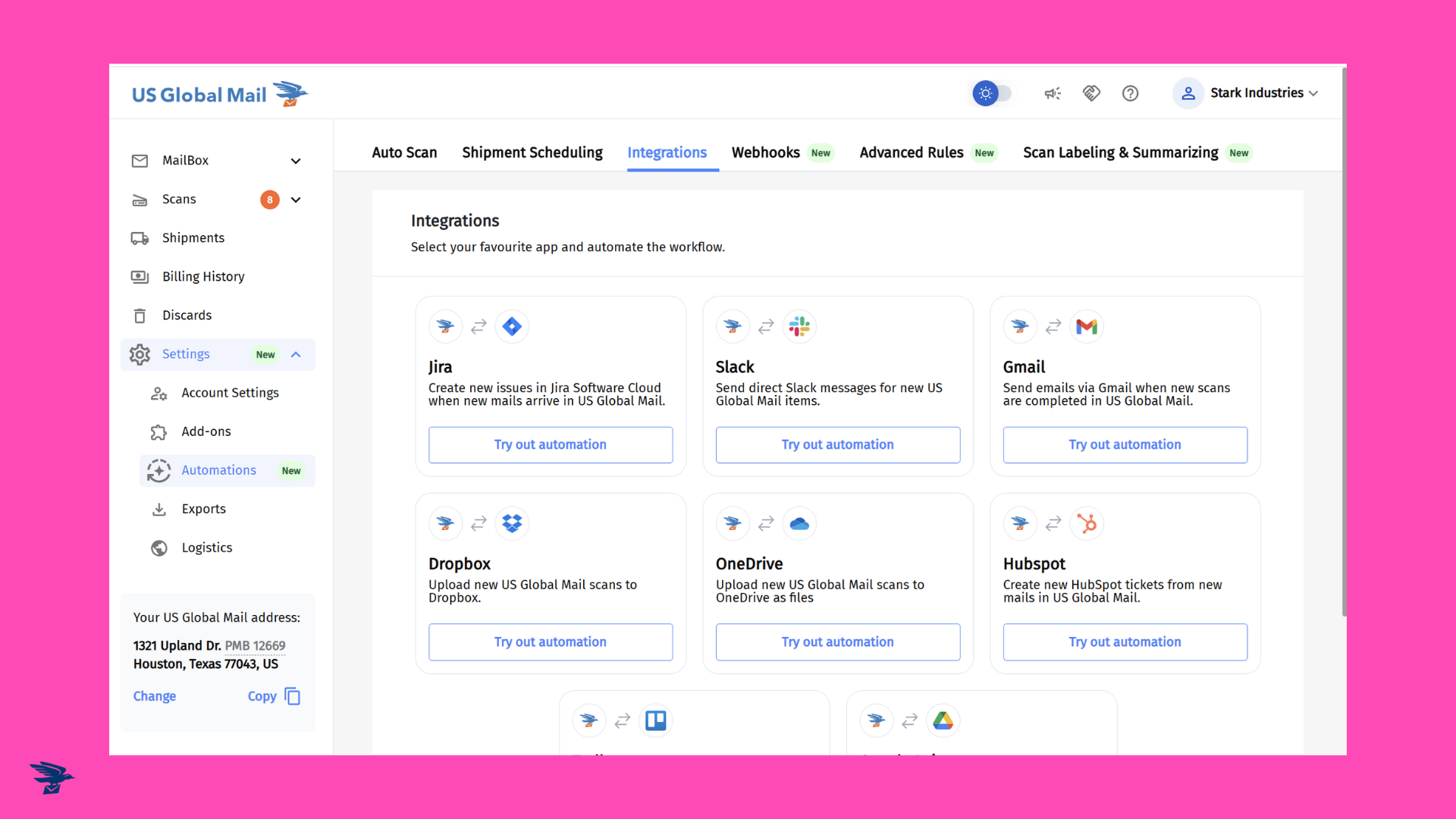The height and width of the screenshot is (819, 1456).
Task: Click the Dropbox logo icon
Action: 512,524
